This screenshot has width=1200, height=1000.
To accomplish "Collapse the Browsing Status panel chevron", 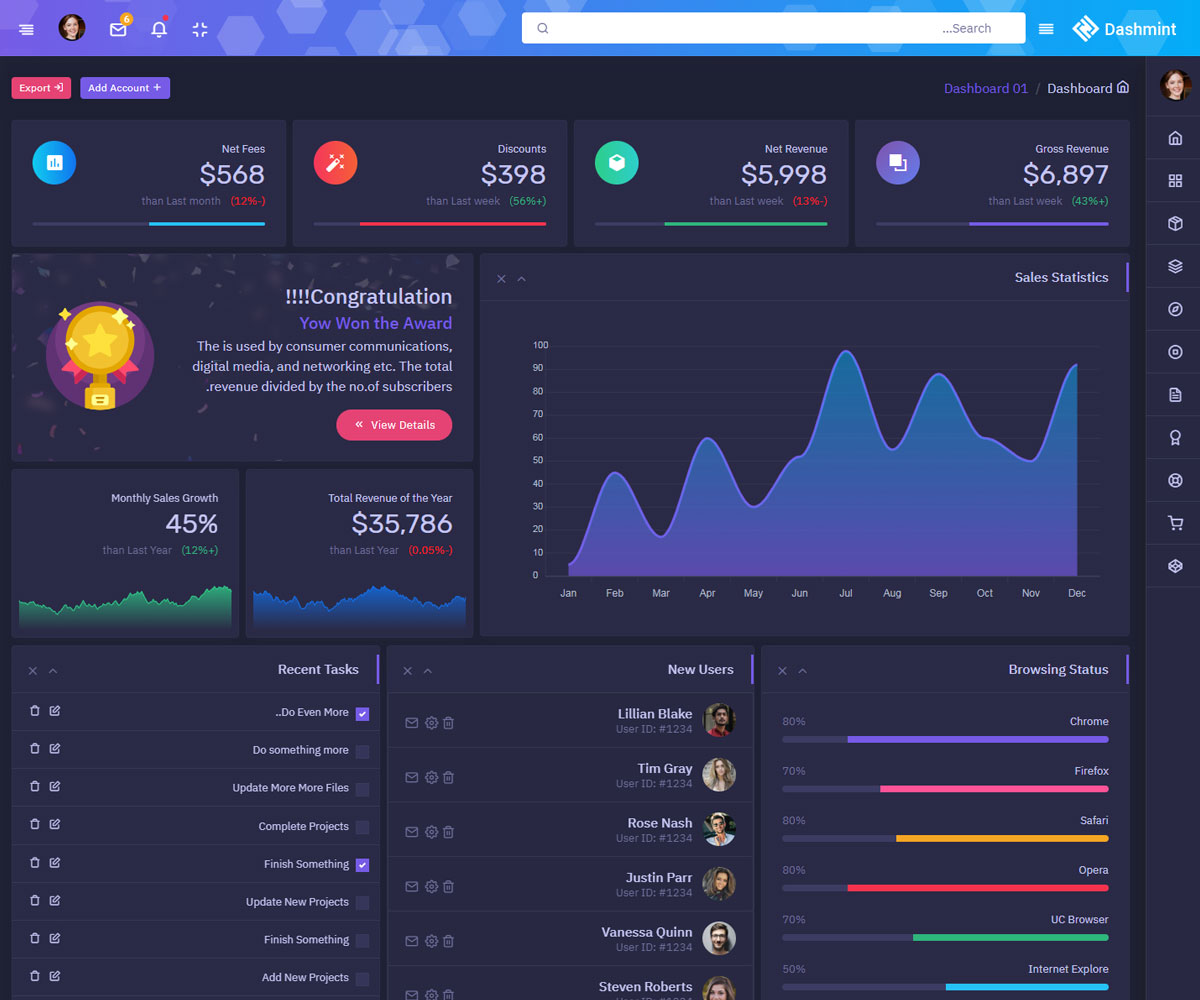I will click(802, 671).
